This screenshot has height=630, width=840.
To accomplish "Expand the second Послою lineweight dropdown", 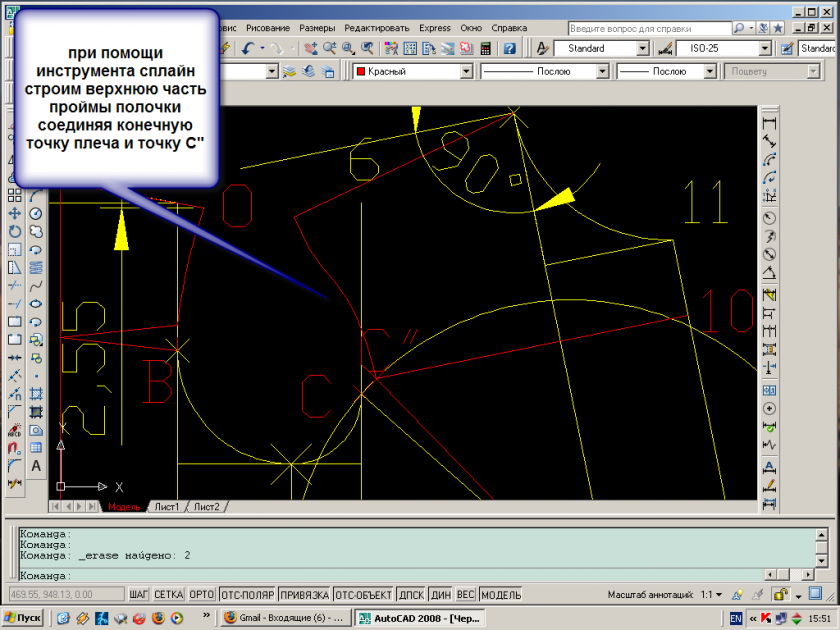I will pyautogui.click(x=710, y=71).
